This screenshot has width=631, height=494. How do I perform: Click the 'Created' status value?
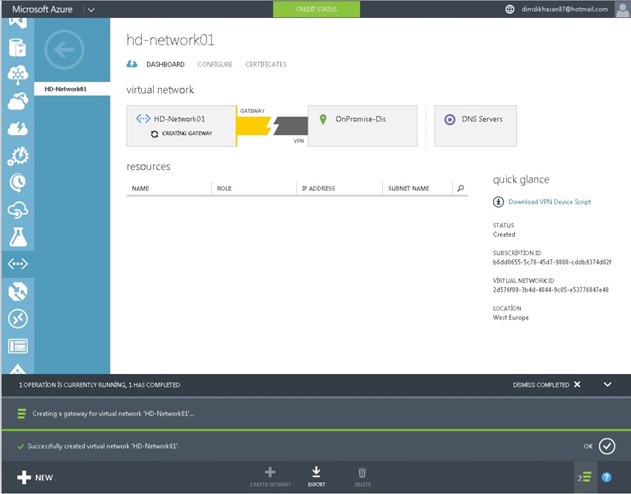504,235
